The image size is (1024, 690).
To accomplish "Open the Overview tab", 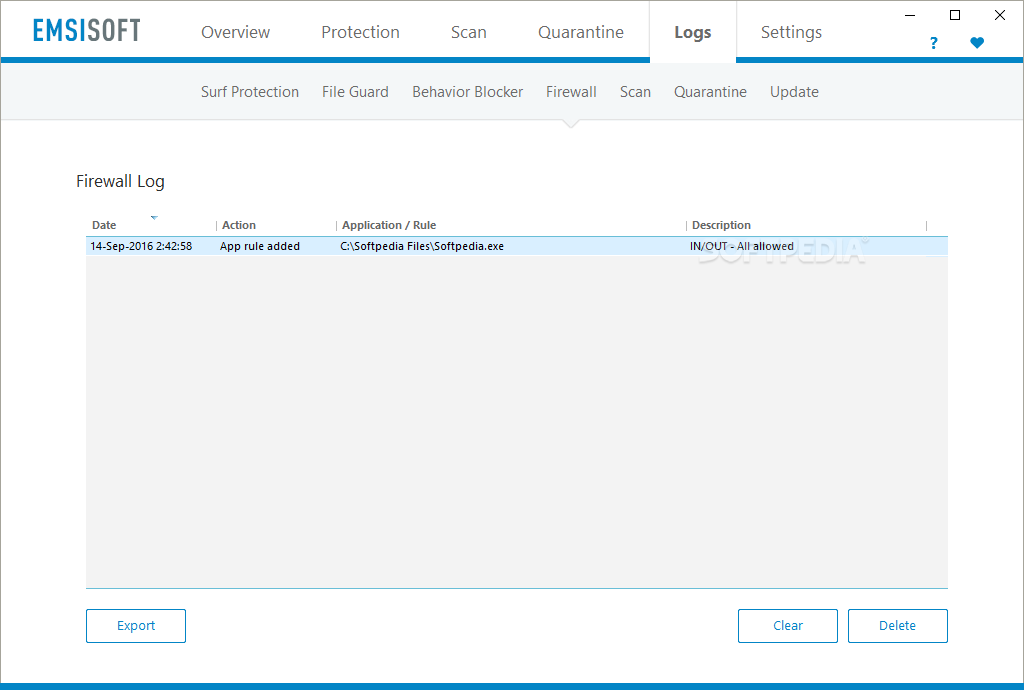I will pos(235,32).
